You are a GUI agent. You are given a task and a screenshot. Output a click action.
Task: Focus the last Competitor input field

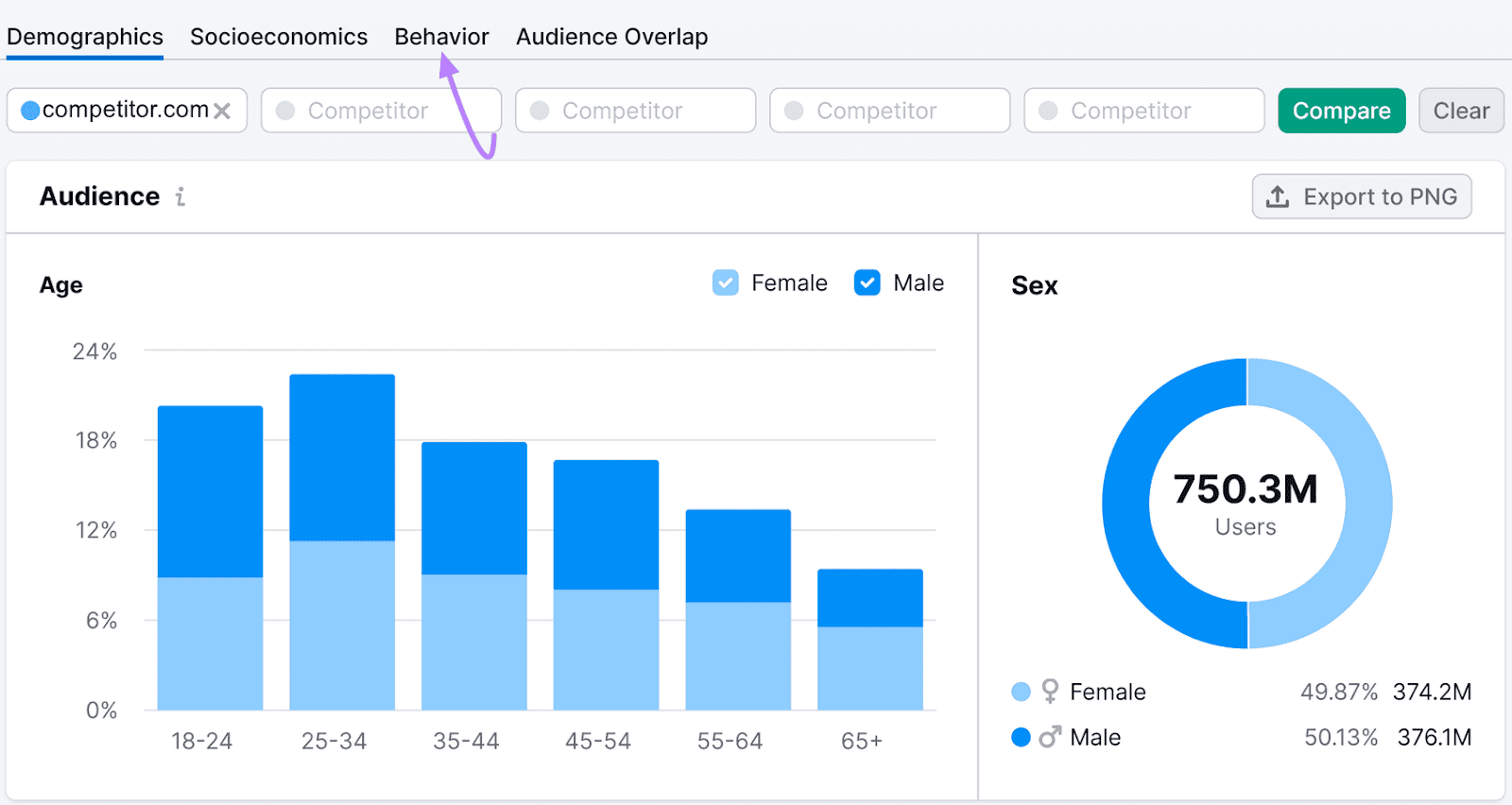(x=1143, y=111)
